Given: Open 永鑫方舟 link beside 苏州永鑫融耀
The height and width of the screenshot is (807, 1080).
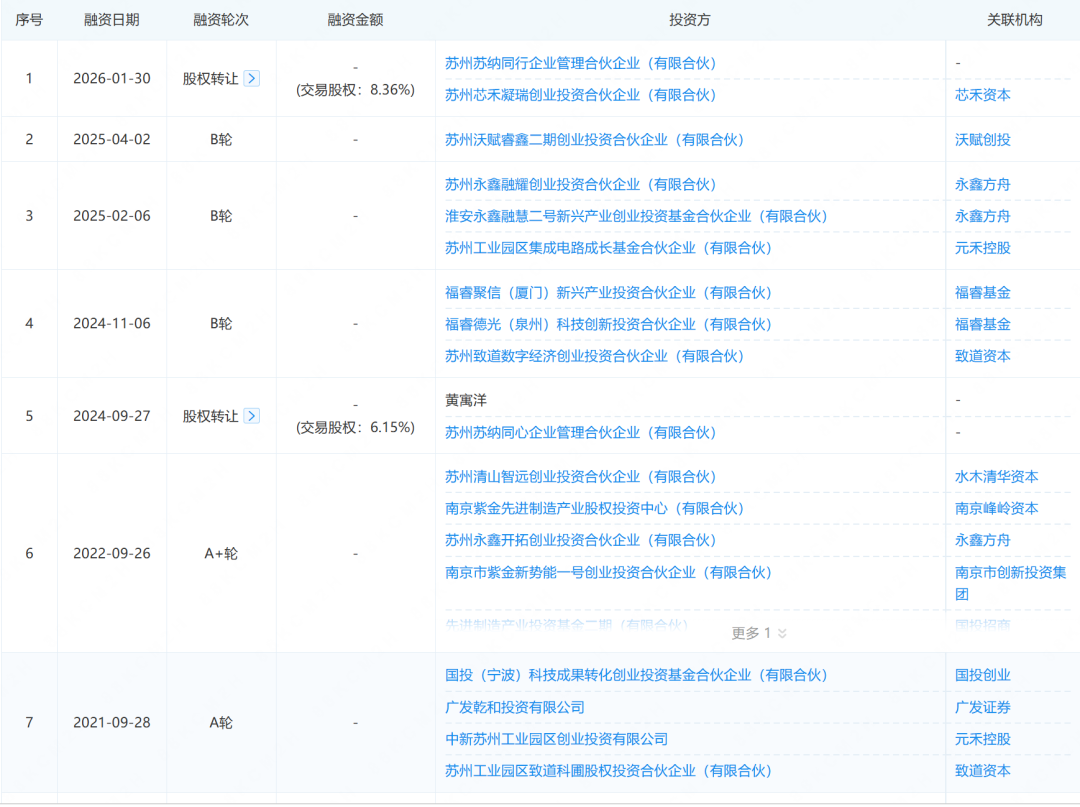Looking at the screenshot, I should [982, 185].
